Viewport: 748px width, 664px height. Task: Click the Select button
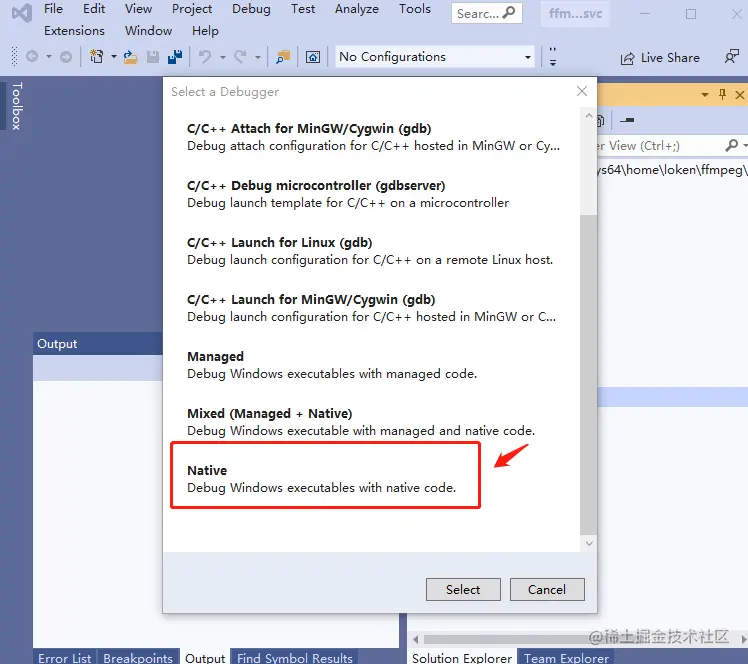[x=463, y=590]
